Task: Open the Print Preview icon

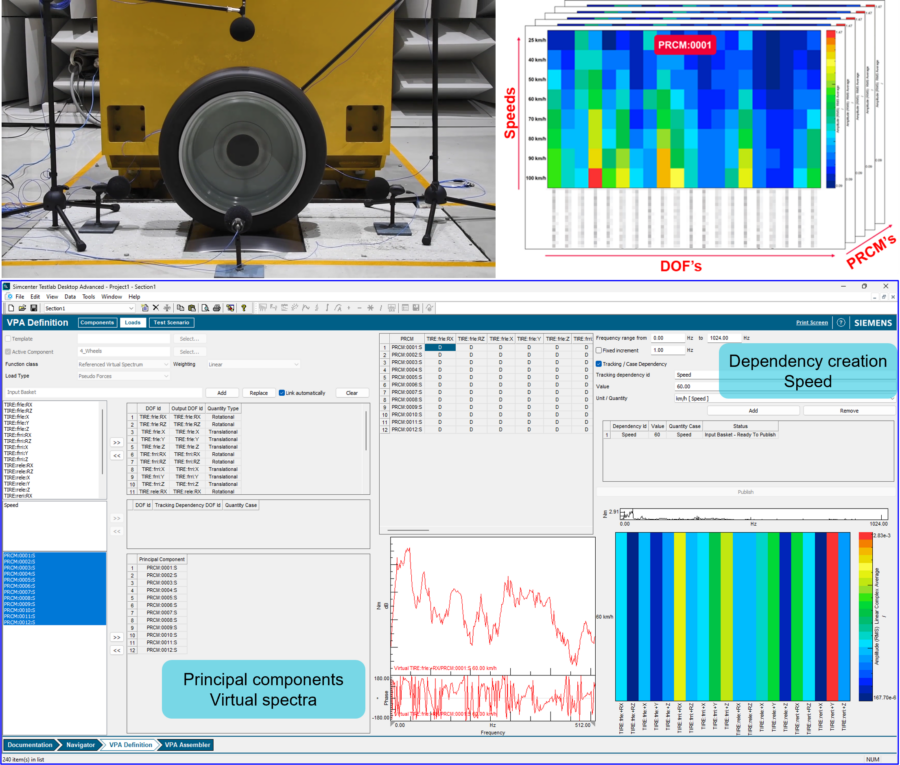Action: 203,308
